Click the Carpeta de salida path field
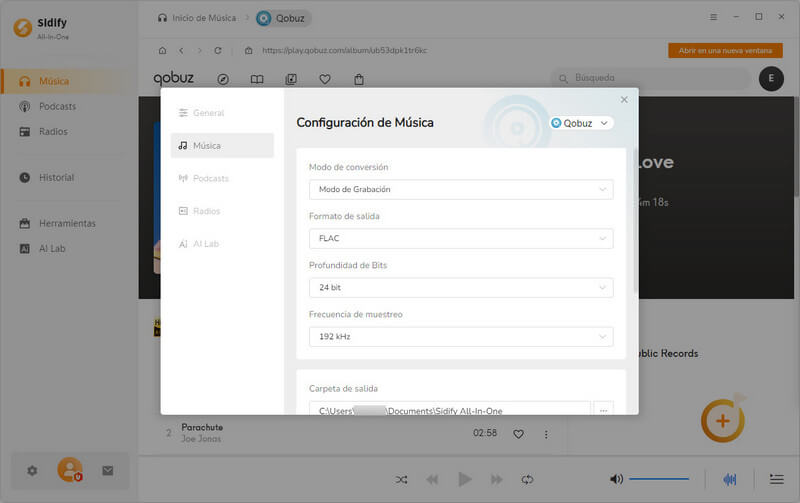 (449, 408)
